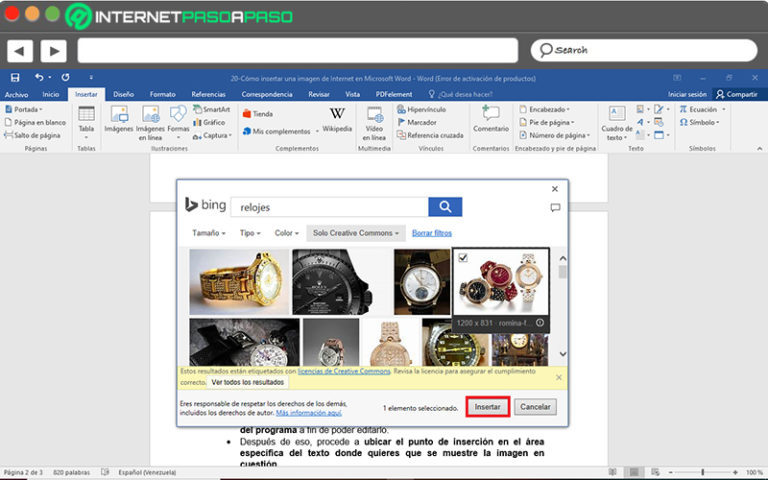This screenshot has width=768, height=480.
Task: Open Imágenes en línea tool
Action: point(150,123)
